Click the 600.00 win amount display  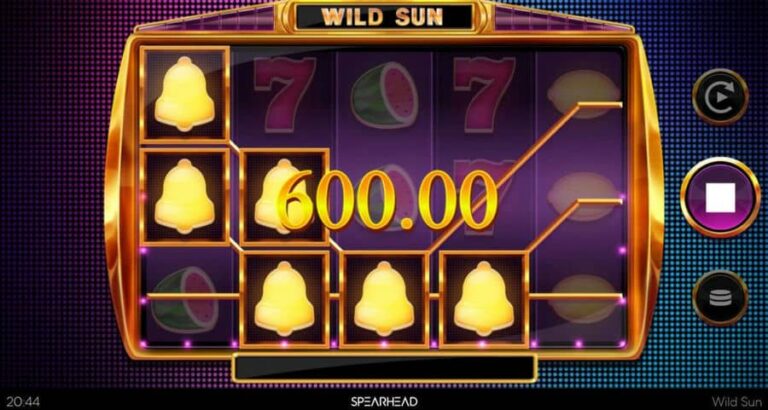pos(388,201)
